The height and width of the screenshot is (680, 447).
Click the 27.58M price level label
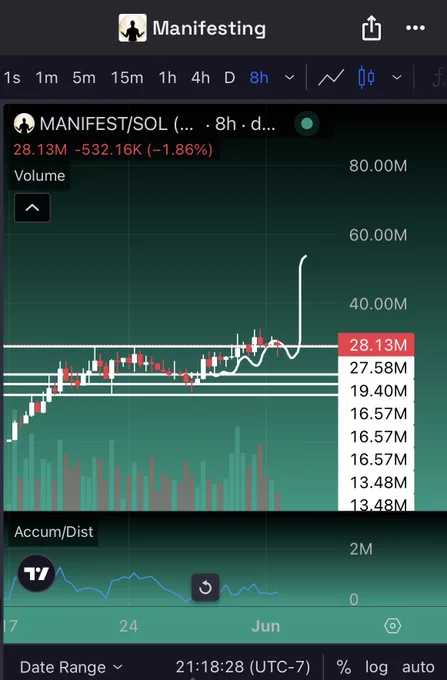378,368
